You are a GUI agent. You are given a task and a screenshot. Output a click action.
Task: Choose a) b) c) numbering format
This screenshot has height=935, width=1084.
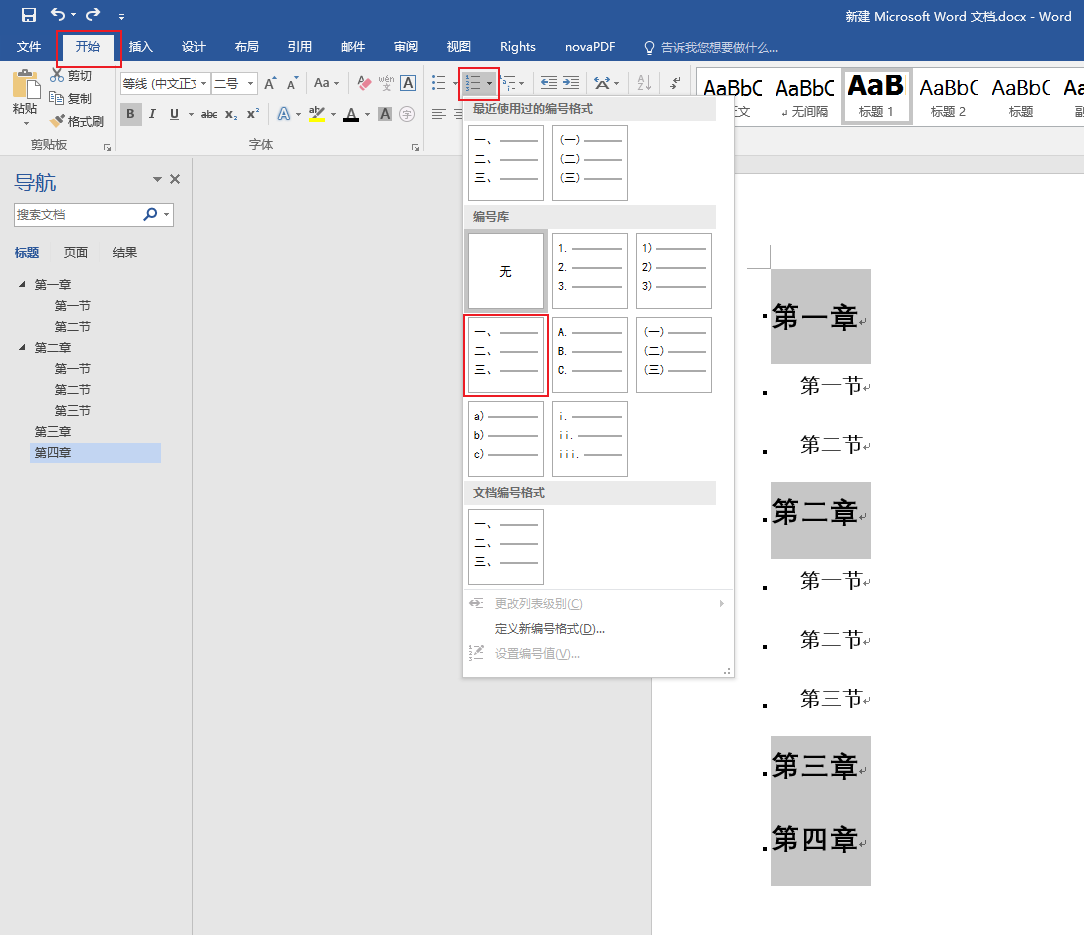(x=506, y=439)
